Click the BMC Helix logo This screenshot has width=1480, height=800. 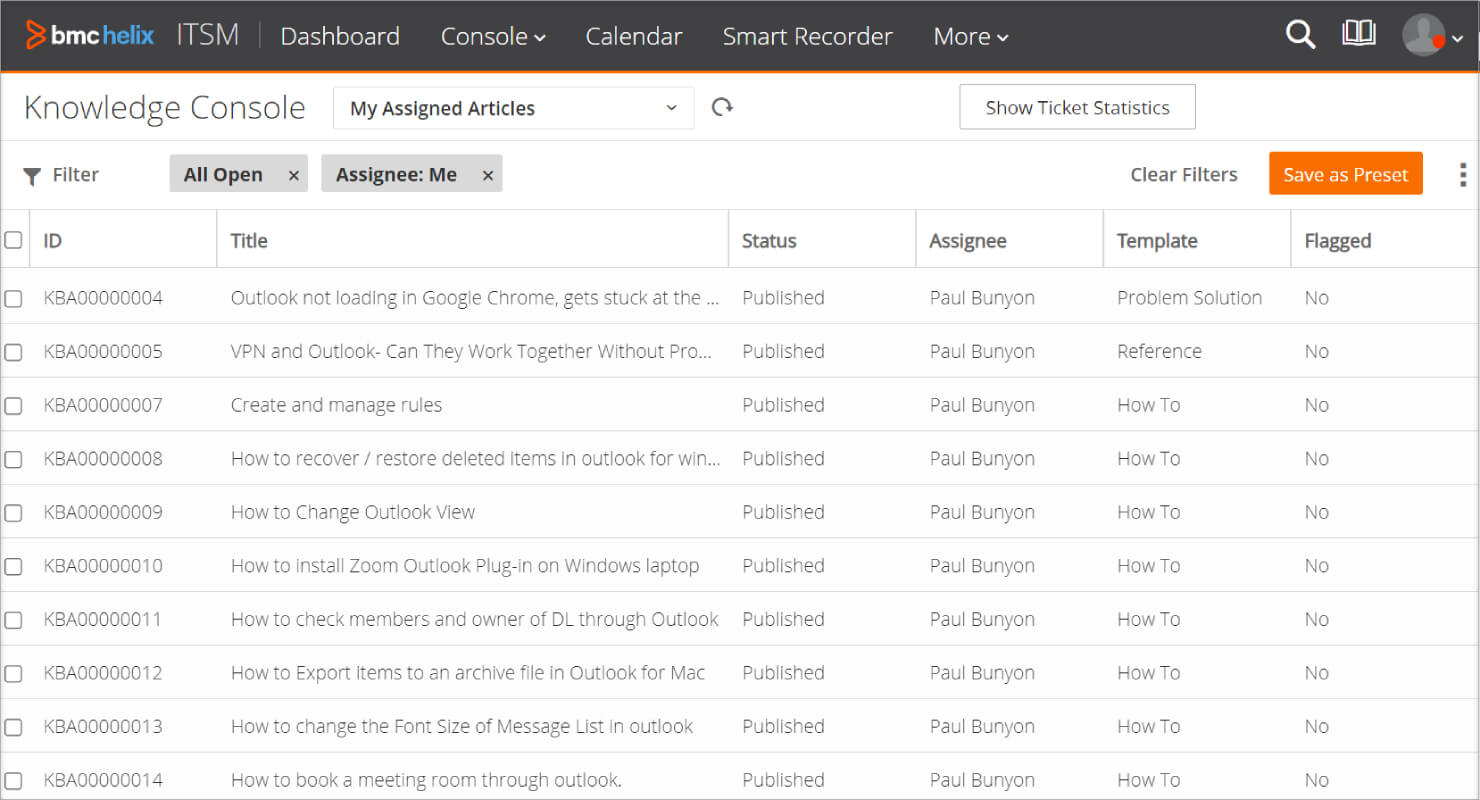coord(90,35)
